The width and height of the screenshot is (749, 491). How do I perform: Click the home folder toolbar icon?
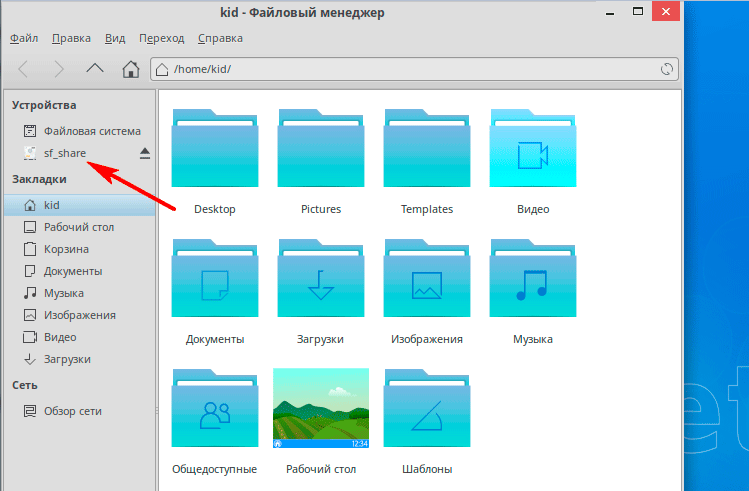(x=130, y=69)
